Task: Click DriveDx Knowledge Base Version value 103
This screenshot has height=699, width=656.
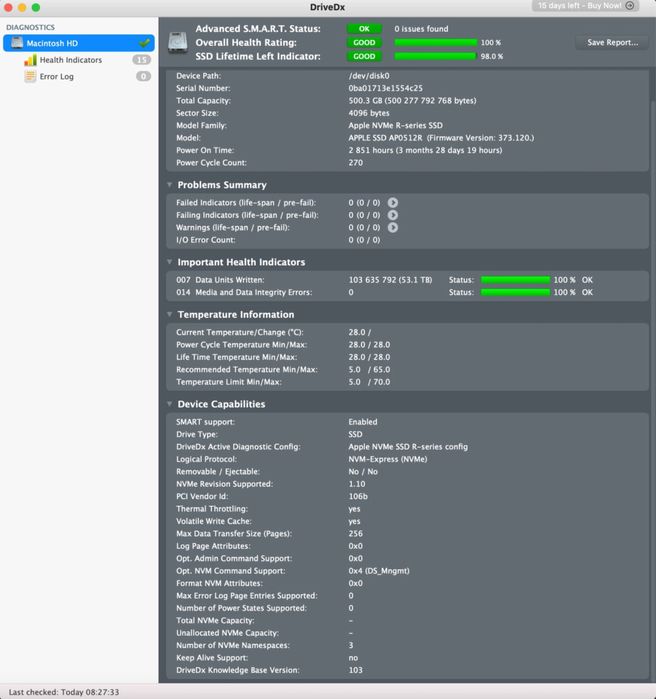Action: tap(356, 670)
